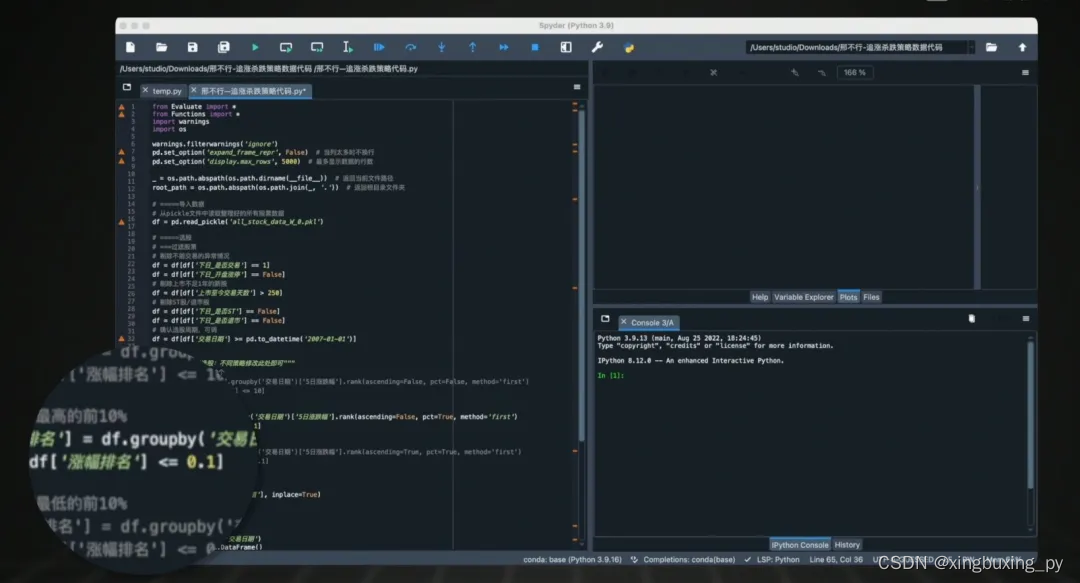
Task: Click the LSP: Python status entry
Action: [771, 560]
